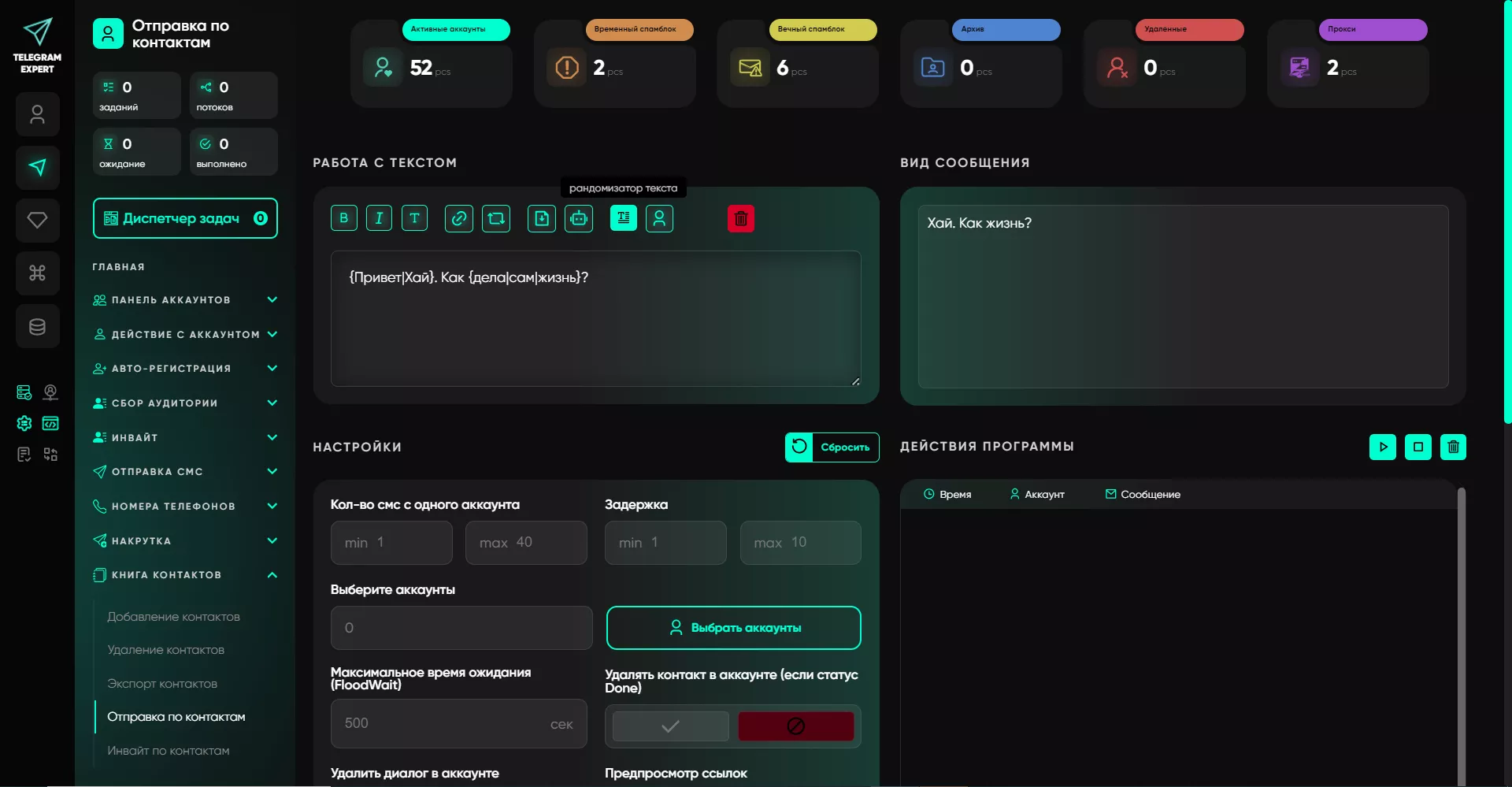Expand the Номера телефонов section
This screenshot has width=1512, height=787.
pos(185,506)
